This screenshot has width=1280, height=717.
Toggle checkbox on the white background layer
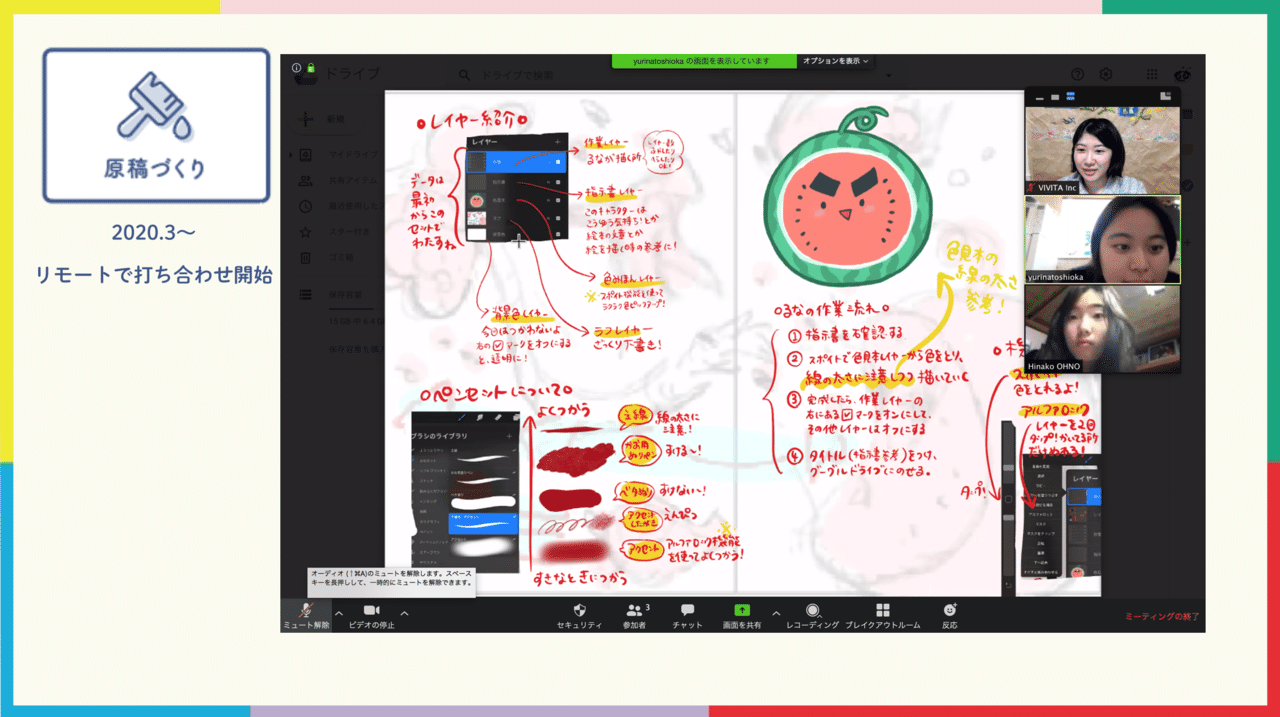pyautogui.click(x=559, y=233)
